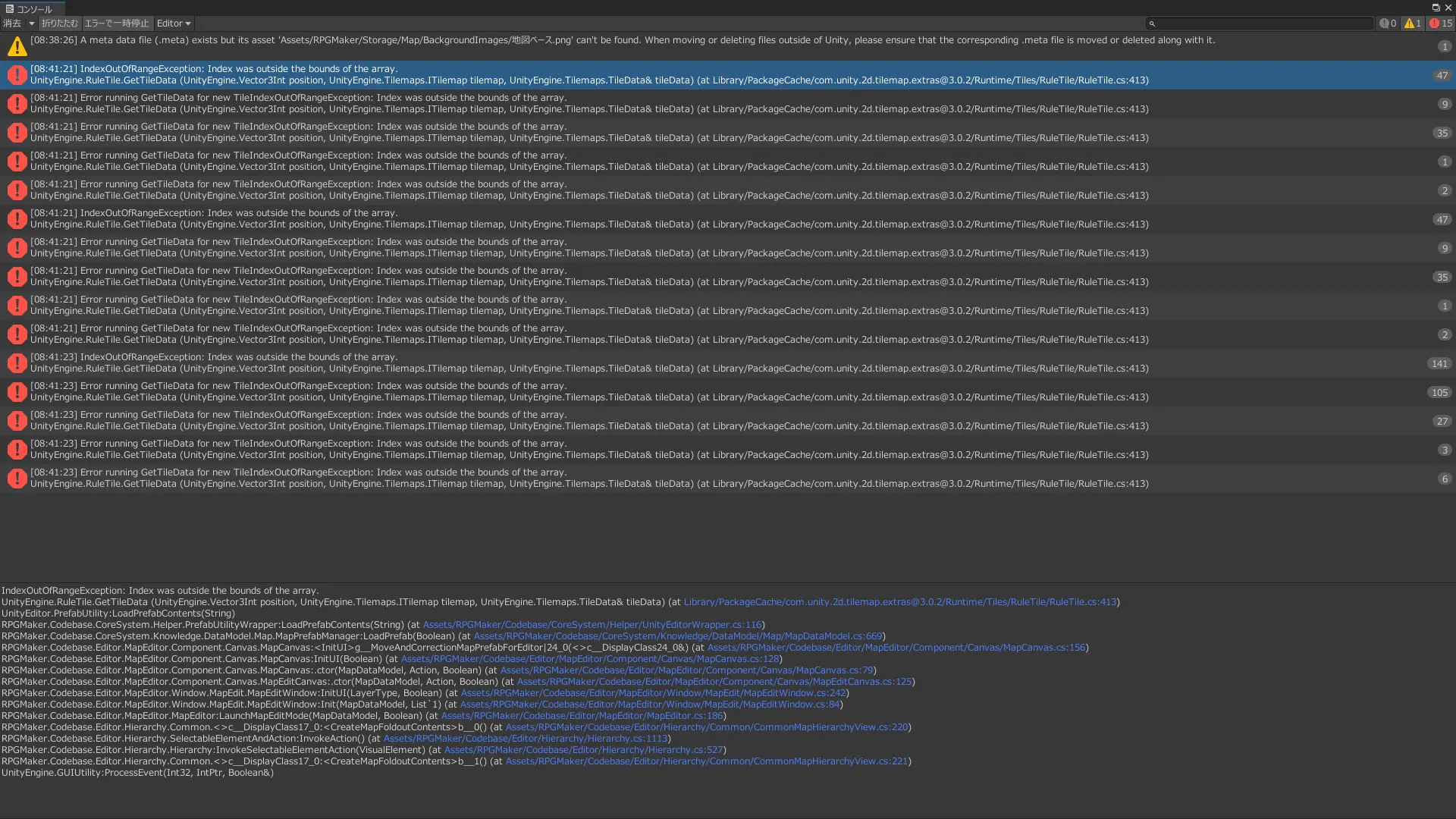Open the arrow dropdown beside 消去

32,24
